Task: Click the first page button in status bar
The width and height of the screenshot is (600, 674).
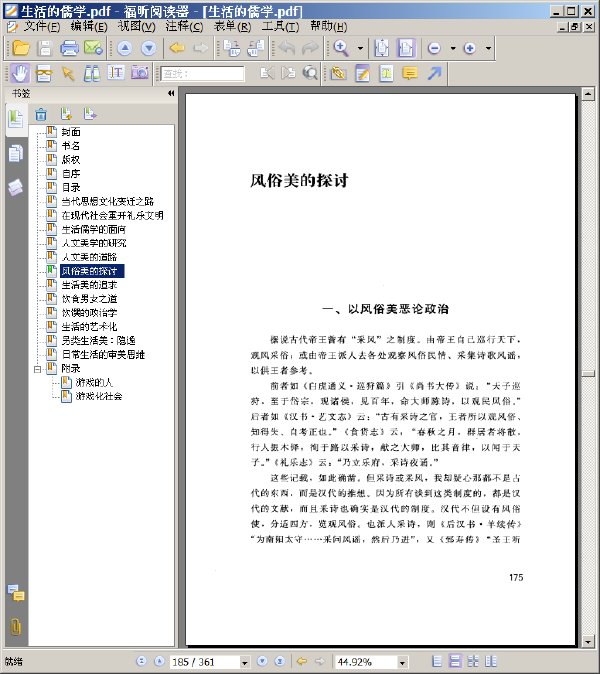Action: point(141,661)
